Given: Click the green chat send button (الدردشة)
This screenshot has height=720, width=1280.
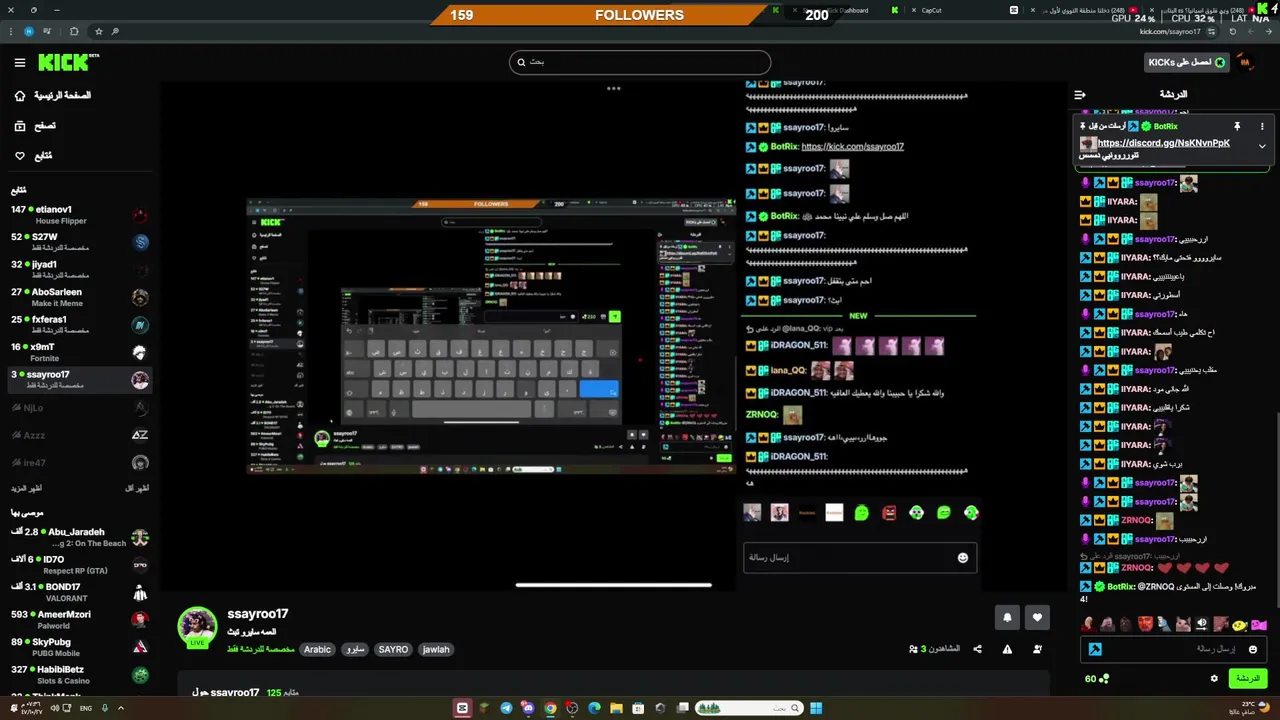Looking at the screenshot, I should point(1247,678).
